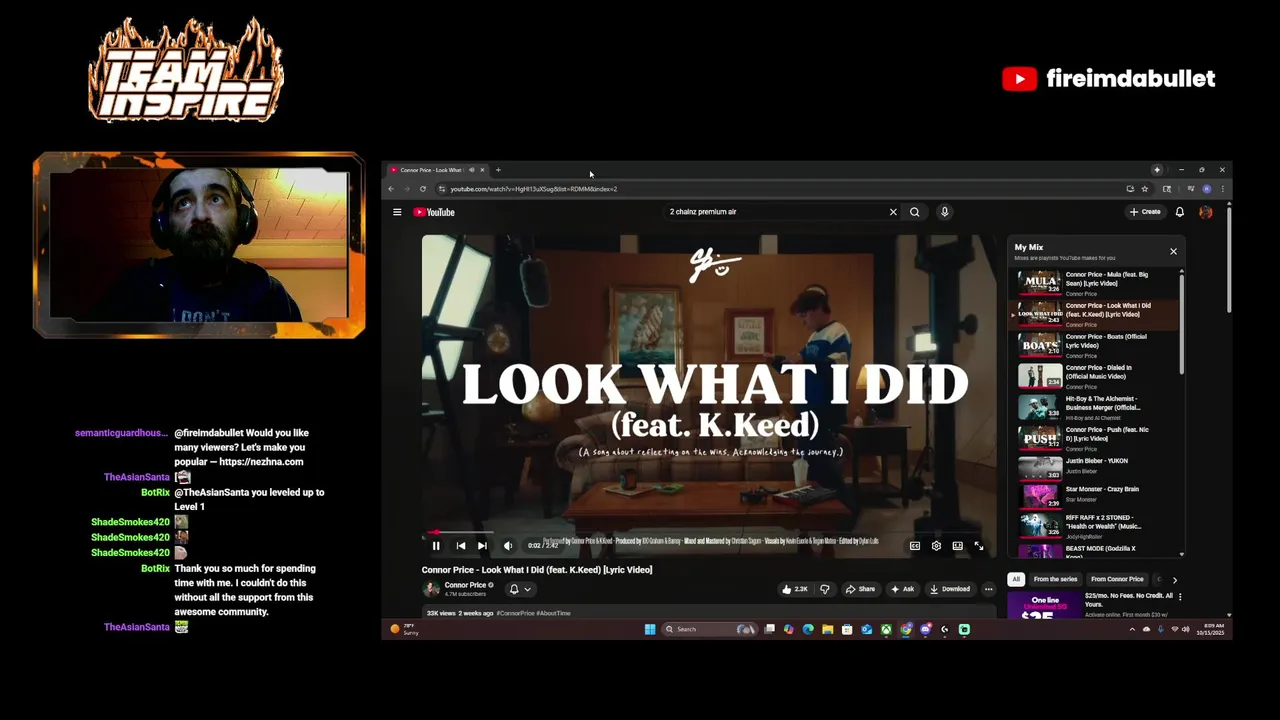The height and width of the screenshot is (720, 1280).
Task: Mute the tab via speaker icon
Action: click(x=472, y=170)
